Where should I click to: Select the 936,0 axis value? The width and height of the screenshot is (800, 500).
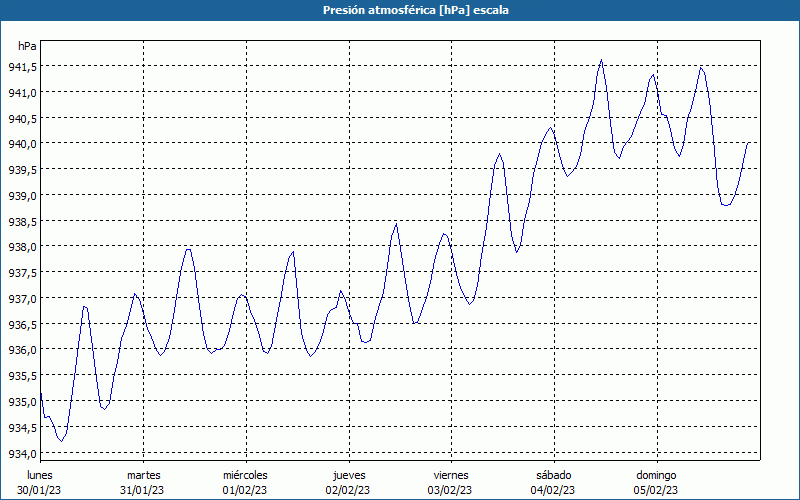[22, 350]
